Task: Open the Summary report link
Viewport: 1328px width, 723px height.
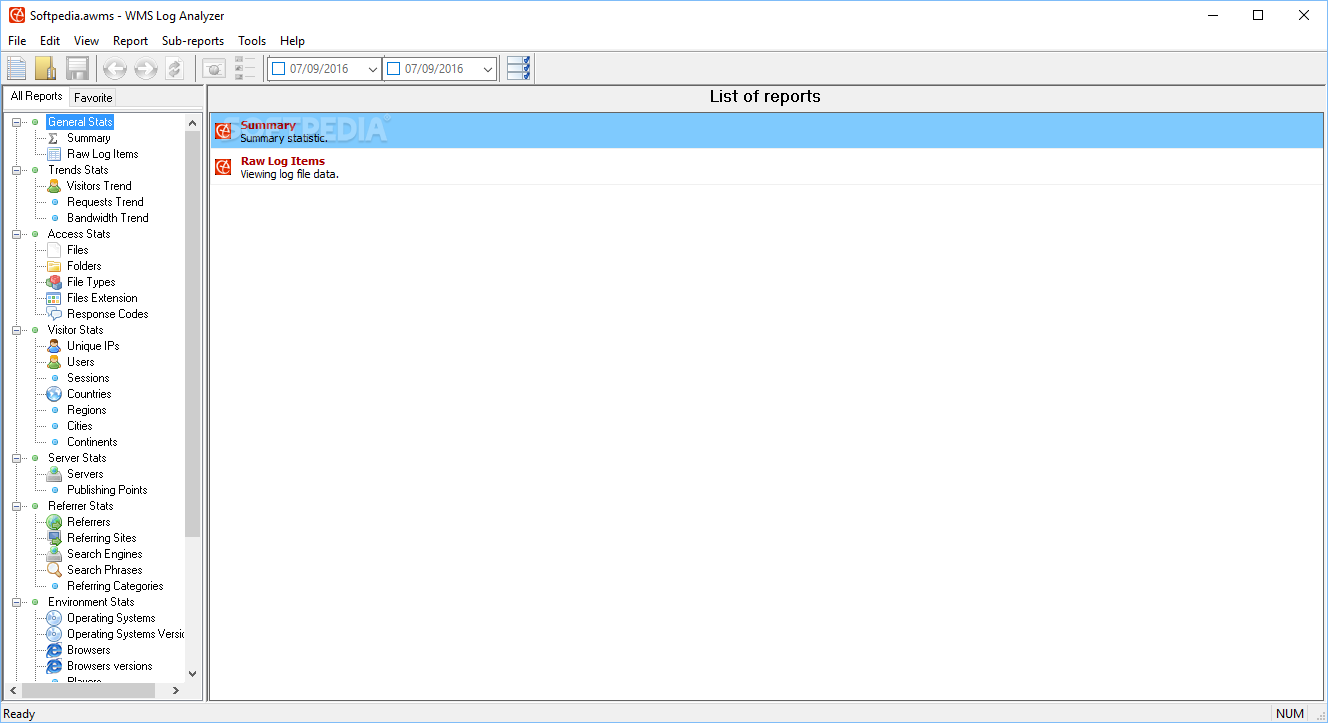Action: [268, 125]
